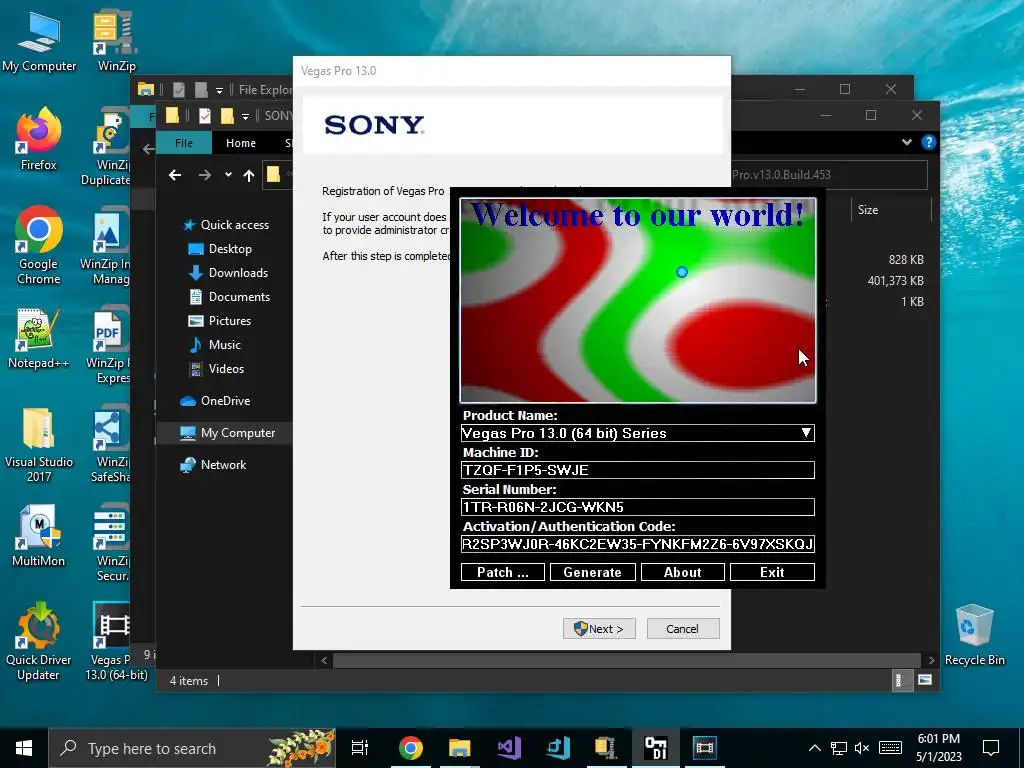Open Vegas Pro 13.0 (64-bit) desktop shortcut
The width and height of the screenshot is (1024, 768).
click(x=115, y=642)
